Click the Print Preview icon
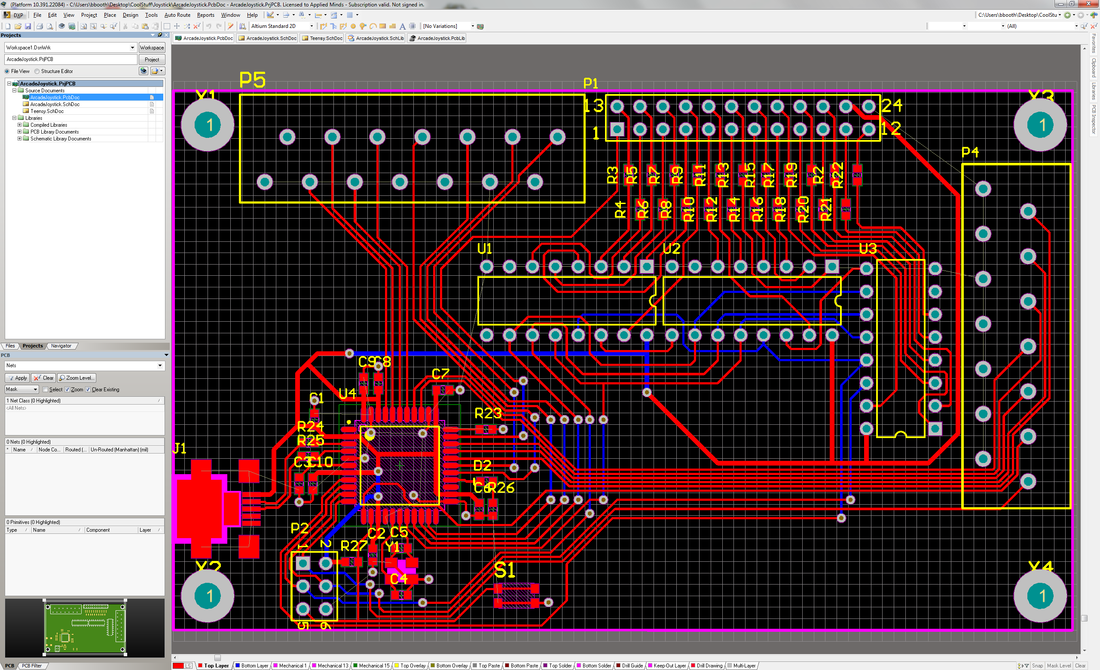The height and width of the screenshot is (670, 1100). [50, 26]
